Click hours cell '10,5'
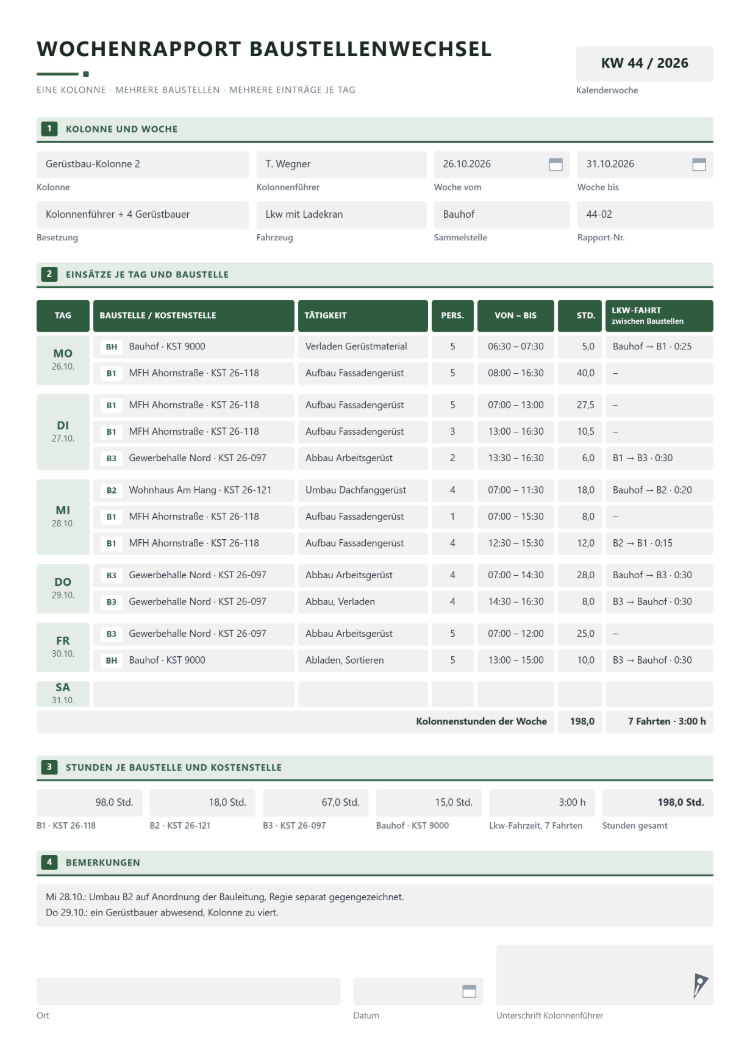The image size is (750, 1060). click(x=580, y=432)
